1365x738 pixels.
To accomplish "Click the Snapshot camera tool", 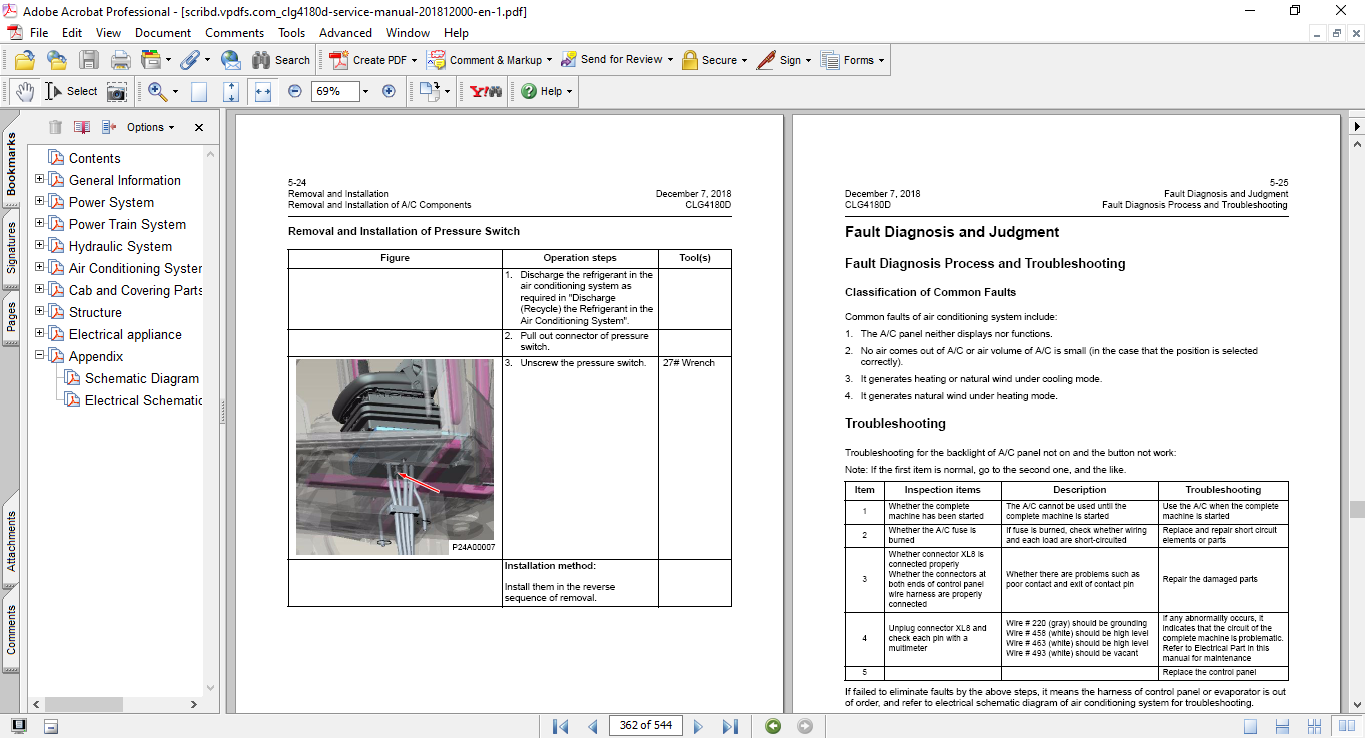I will (x=117, y=91).
